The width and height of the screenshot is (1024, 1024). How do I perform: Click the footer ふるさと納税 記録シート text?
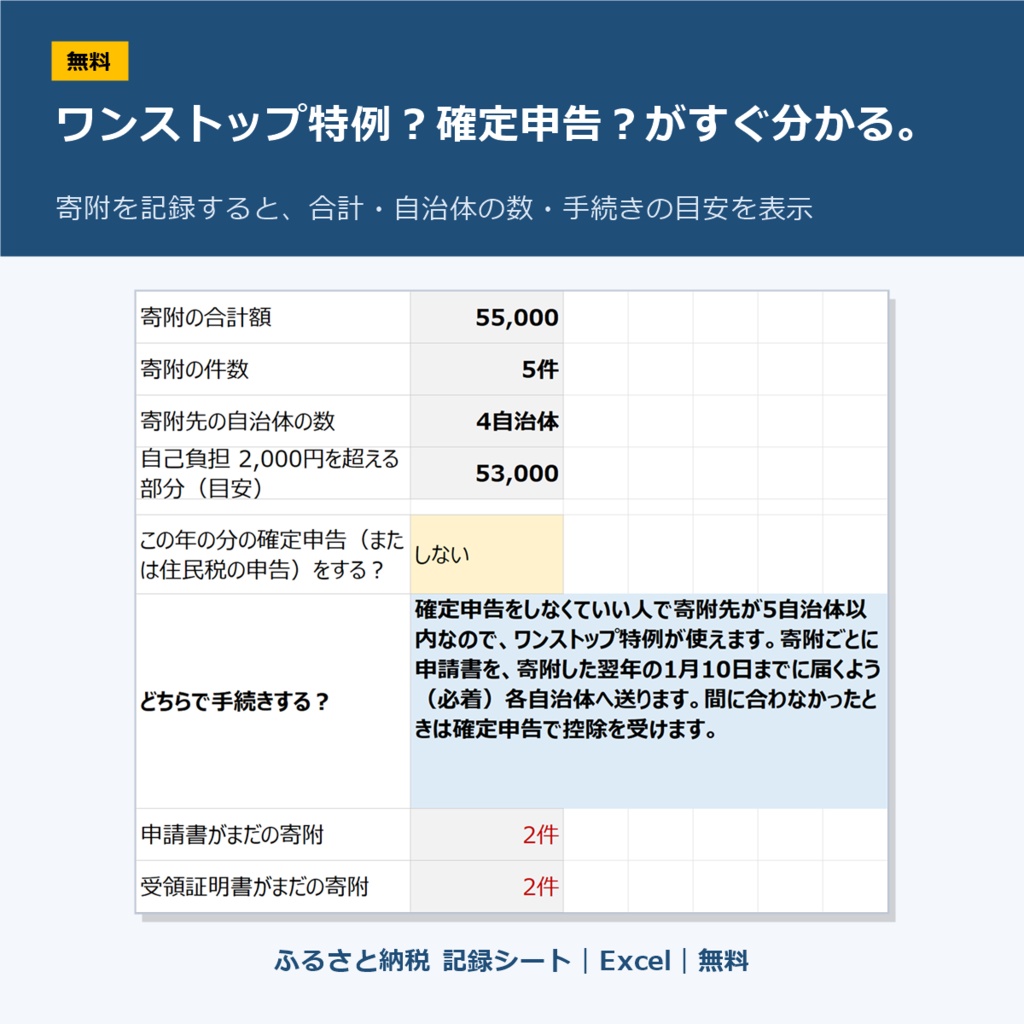coord(423,961)
